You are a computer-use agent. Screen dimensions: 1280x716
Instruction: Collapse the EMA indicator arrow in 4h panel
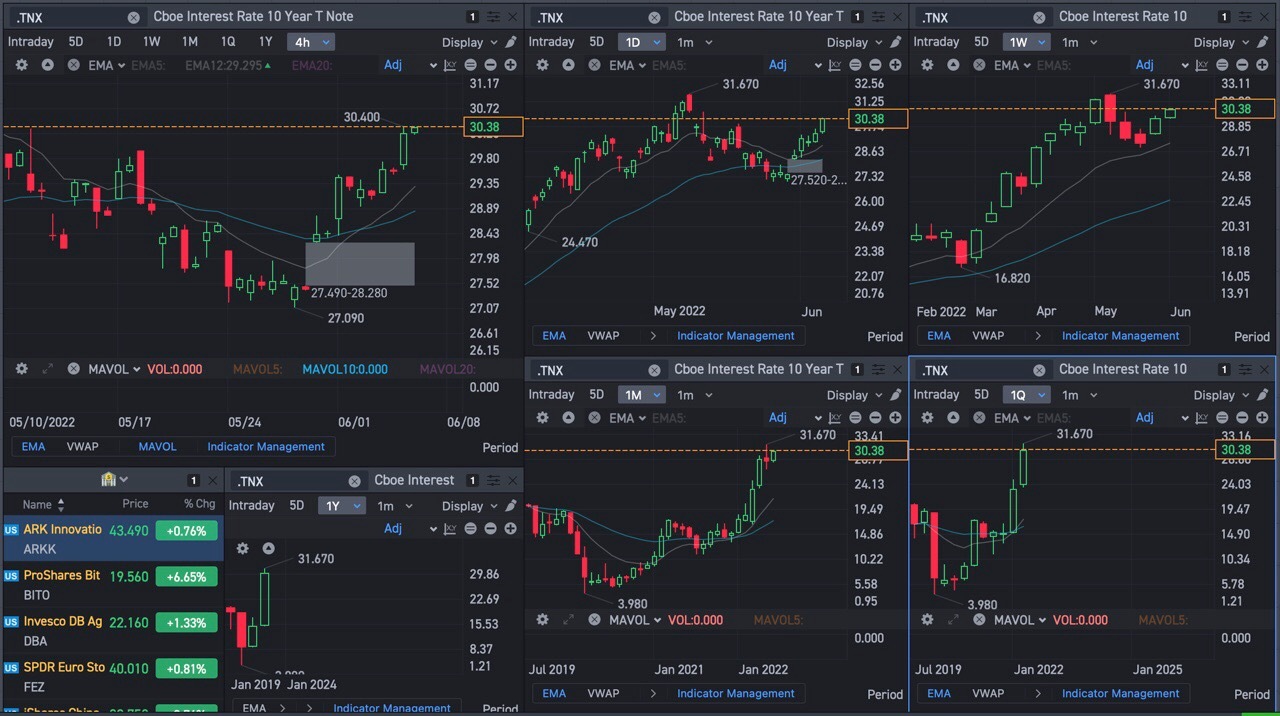47,65
